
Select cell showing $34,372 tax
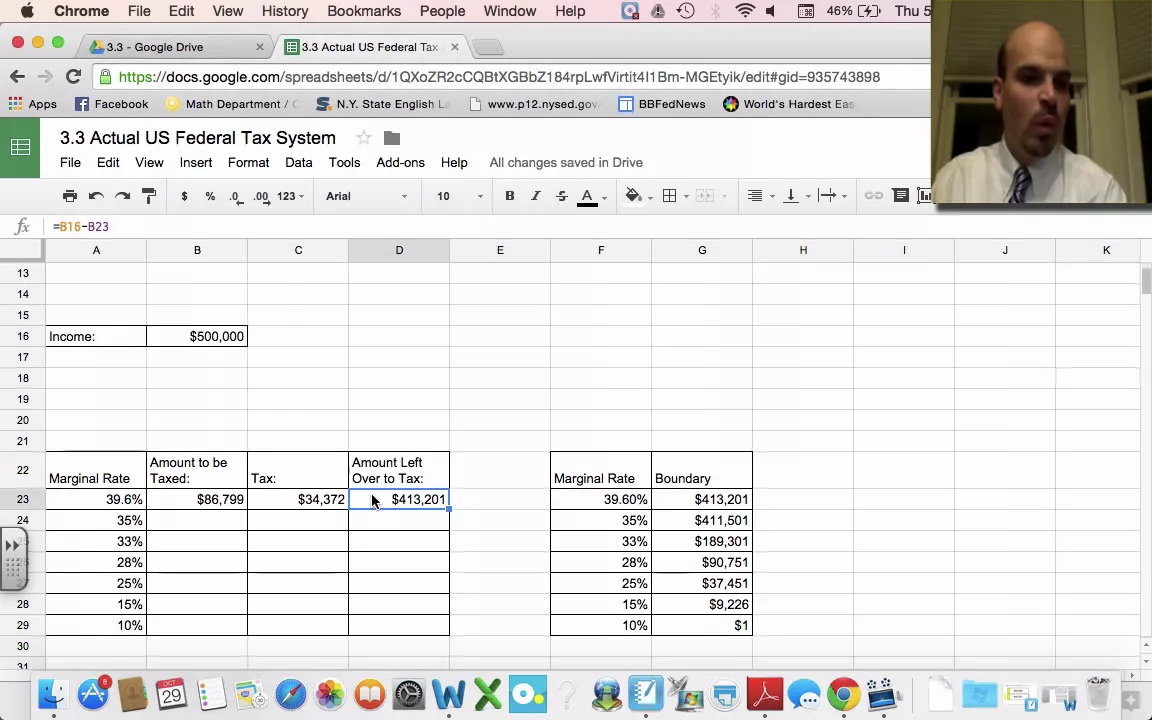[x=298, y=500]
